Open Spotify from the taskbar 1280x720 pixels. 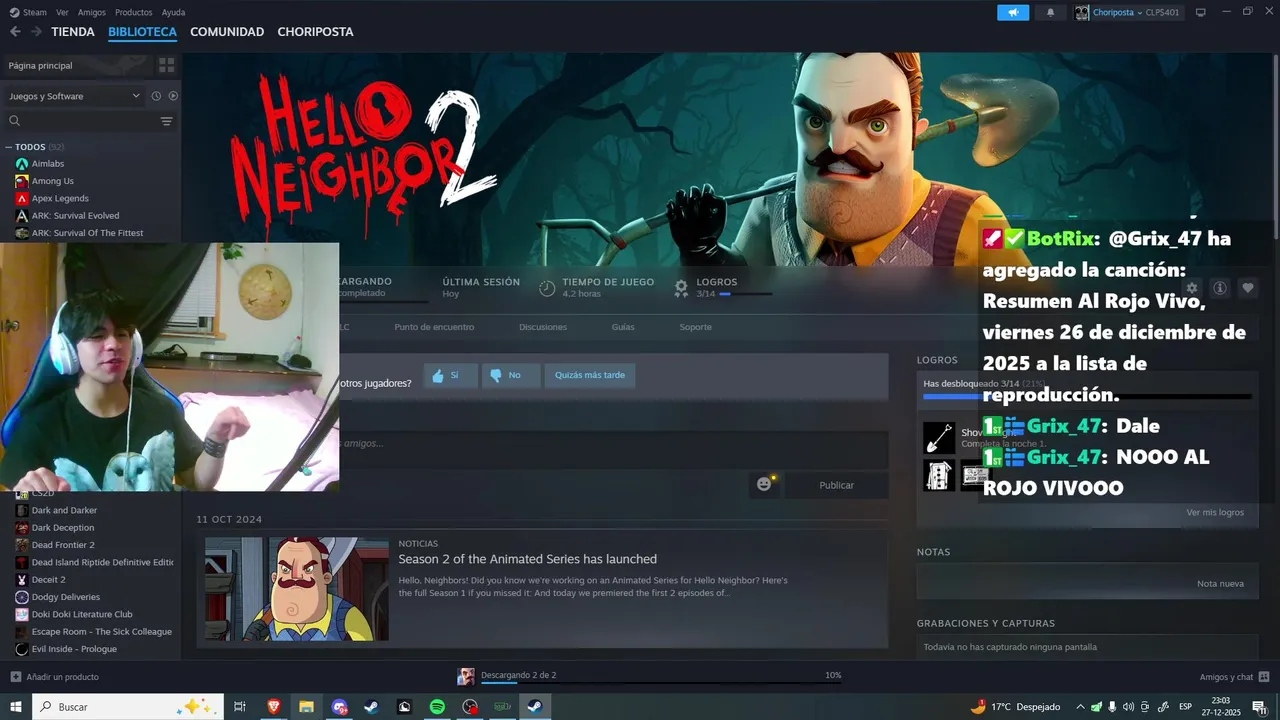pos(437,707)
